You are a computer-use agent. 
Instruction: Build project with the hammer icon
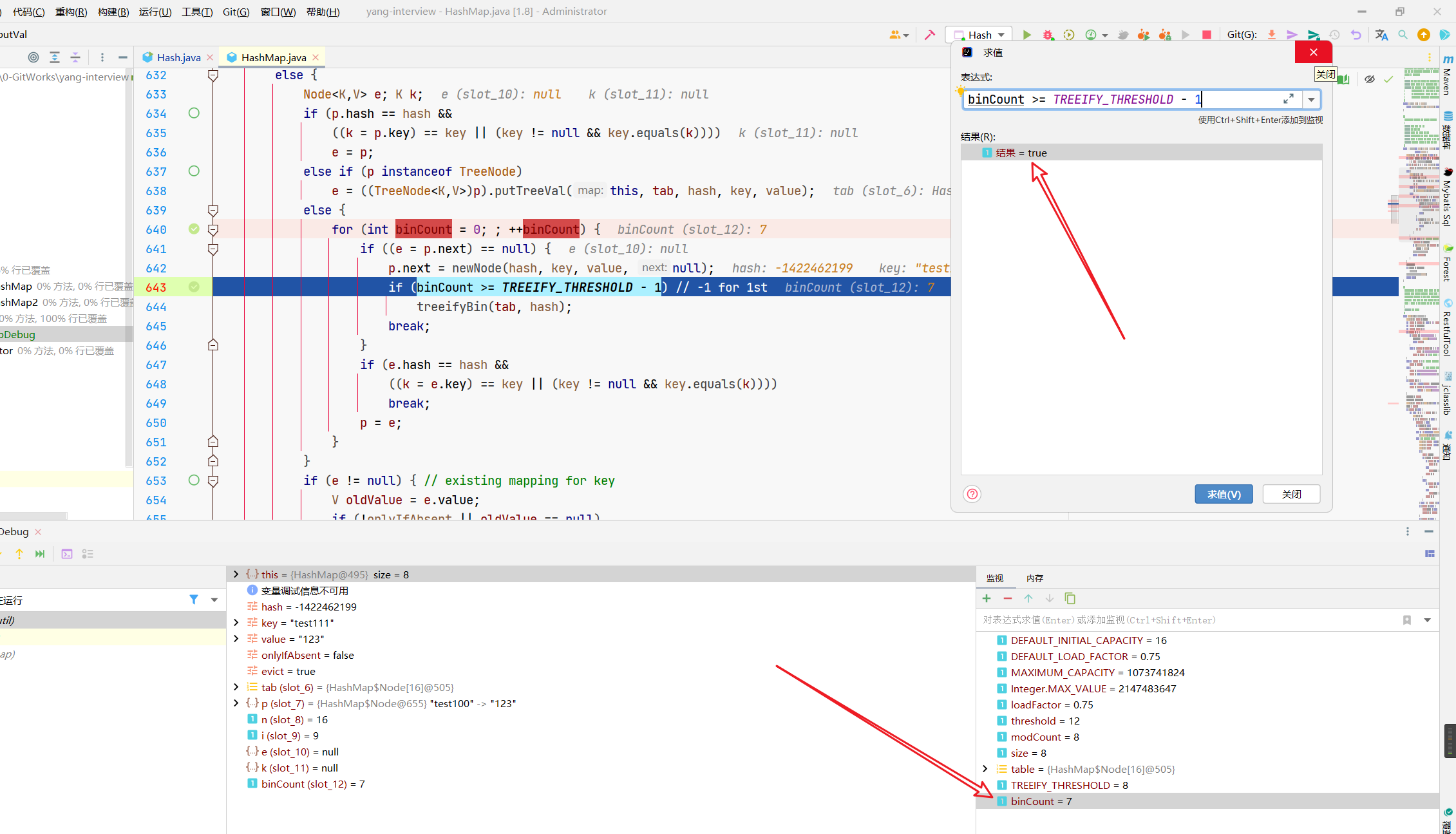(930, 35)
